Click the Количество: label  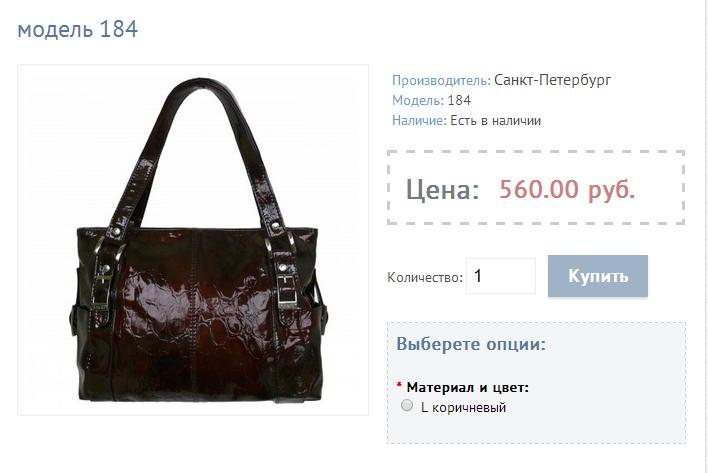pos(425,277)
